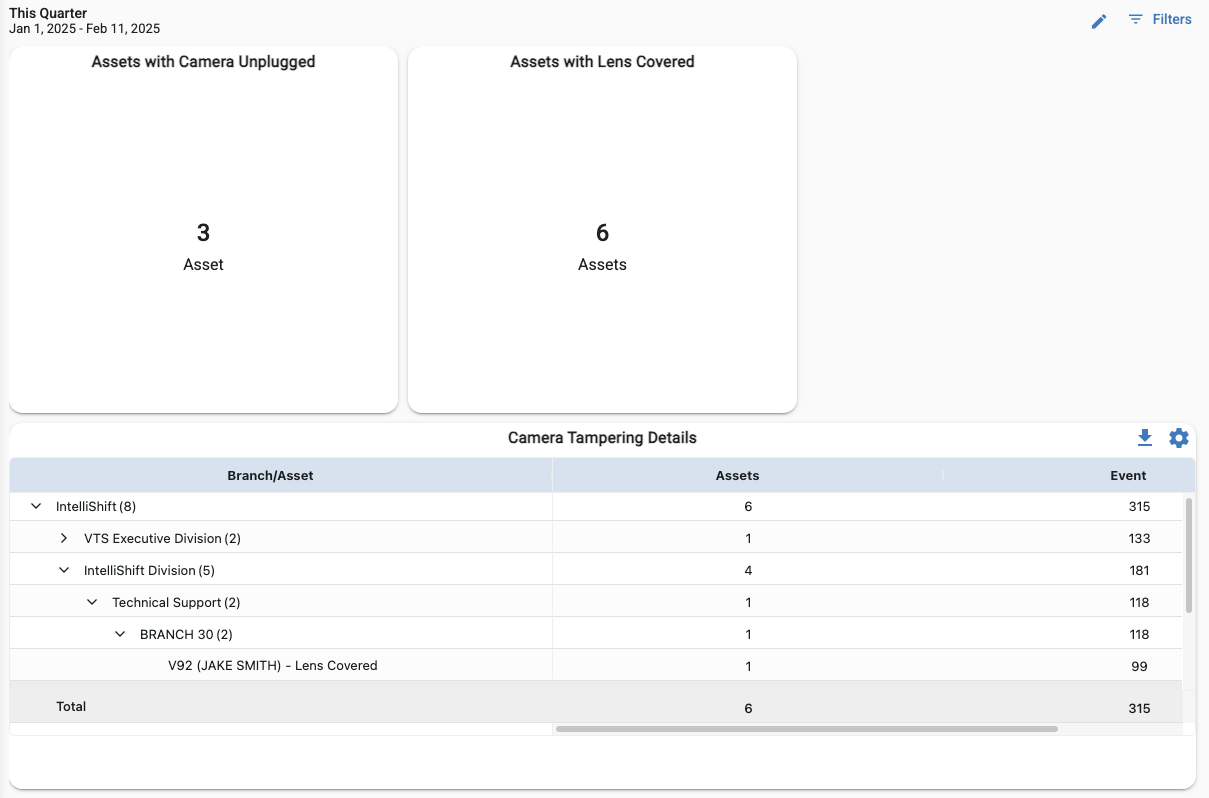Download the Camera Tampering Details table
Image resolution: width=1209 pixels, height=798 pixels.
[x=1145, y=438]
